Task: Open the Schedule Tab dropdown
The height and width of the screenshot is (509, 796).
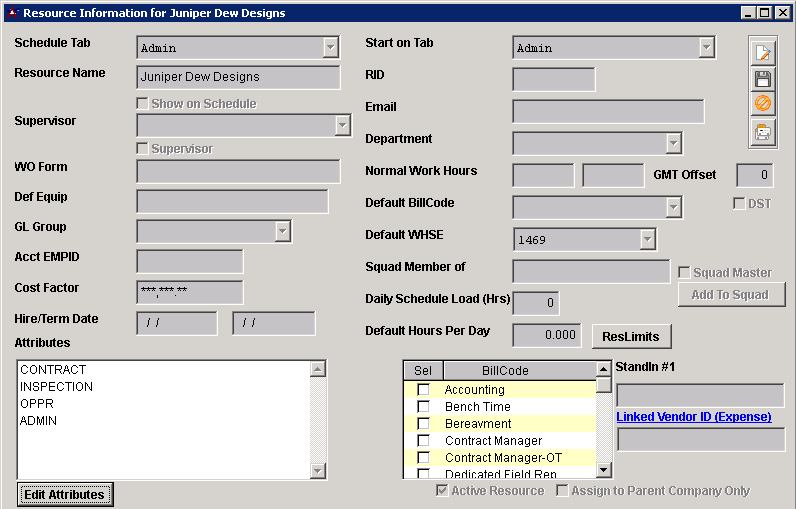Action: [x=331, y=48]
